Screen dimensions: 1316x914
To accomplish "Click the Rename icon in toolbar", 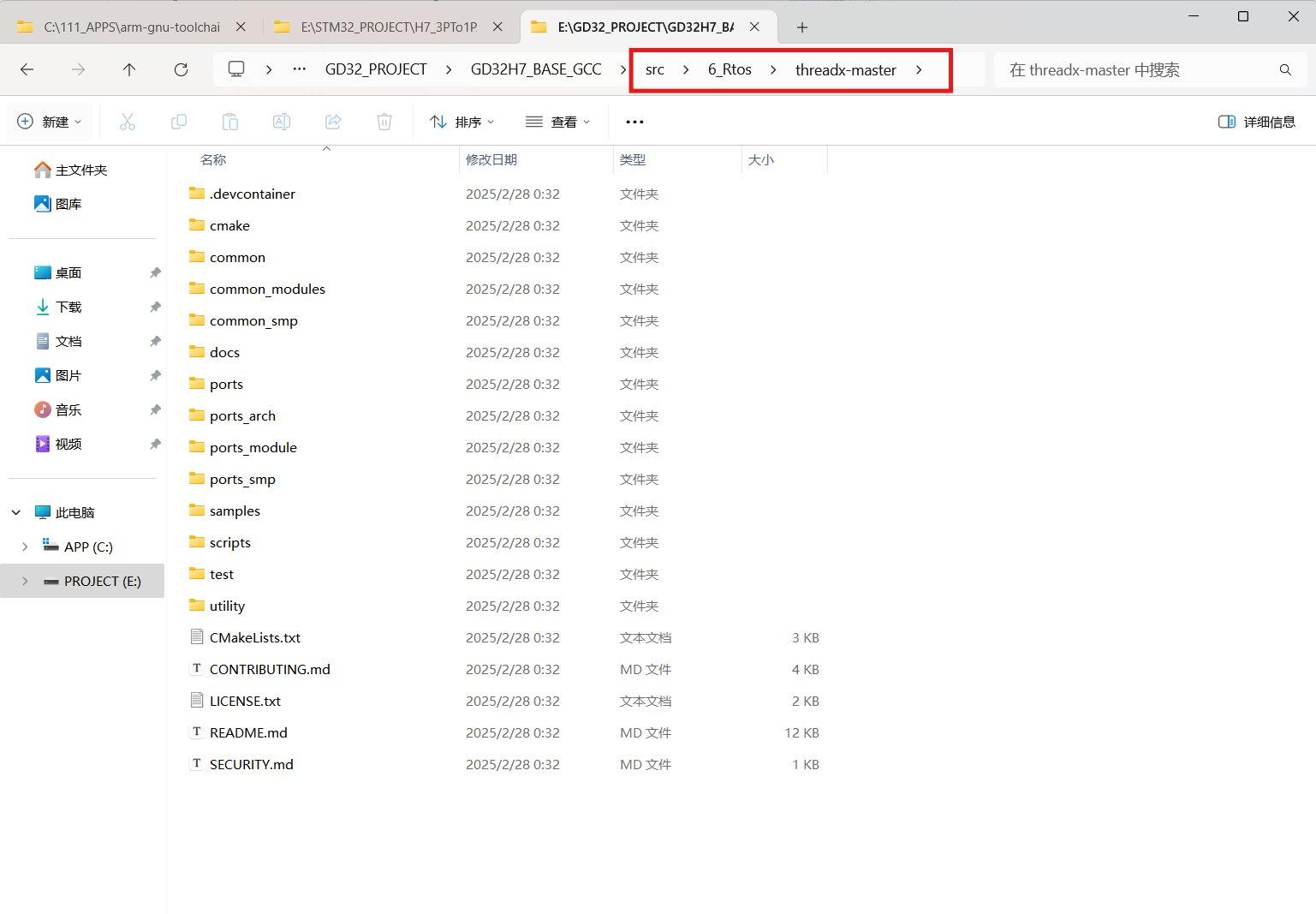I will (x=282, y=122).
